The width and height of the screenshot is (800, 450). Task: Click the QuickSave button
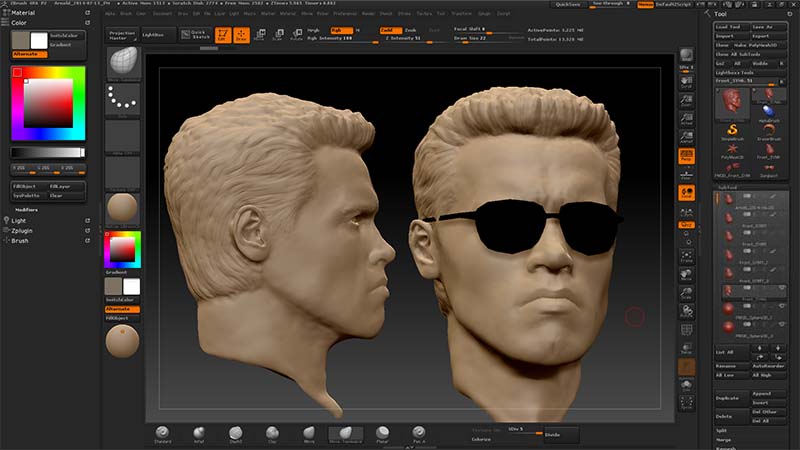568,4
